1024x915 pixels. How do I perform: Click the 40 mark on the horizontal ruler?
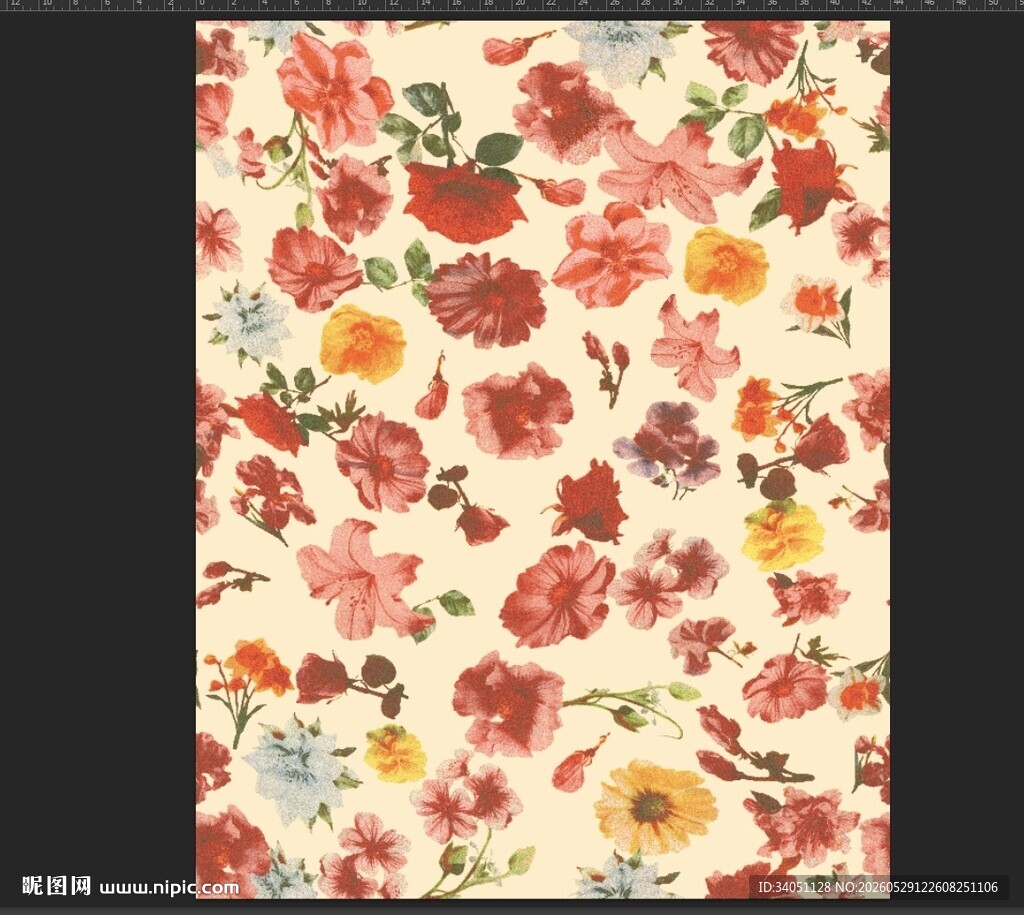click(835, 3)
